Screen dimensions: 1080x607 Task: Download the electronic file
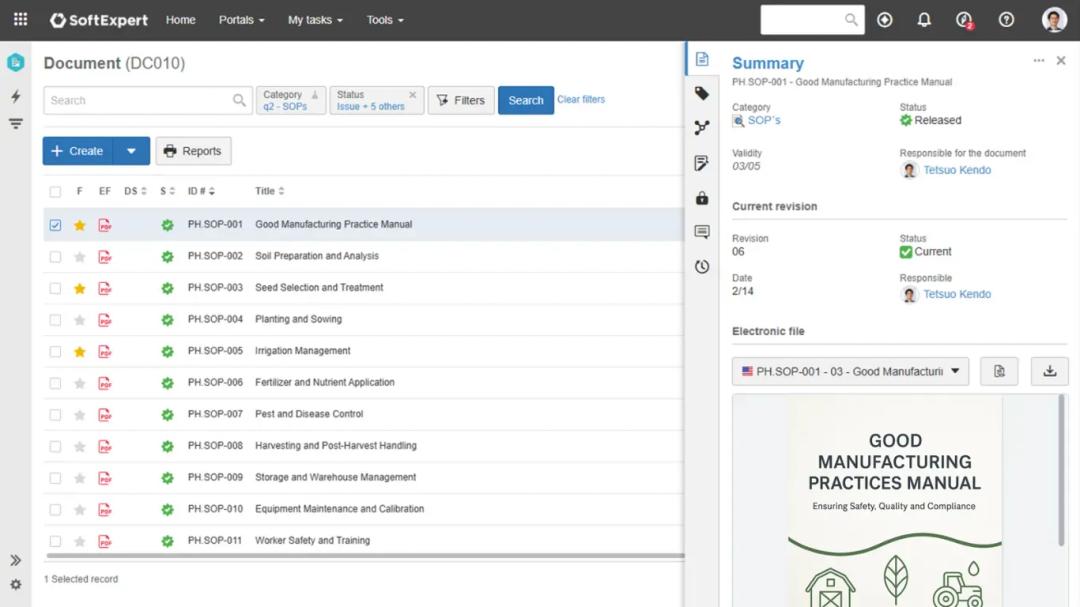click(1049, 371)
